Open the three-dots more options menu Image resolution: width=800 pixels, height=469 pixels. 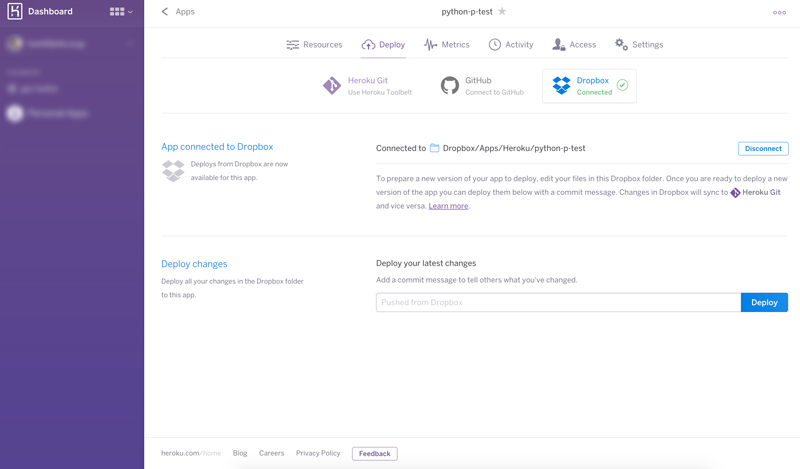click(779, 12)
